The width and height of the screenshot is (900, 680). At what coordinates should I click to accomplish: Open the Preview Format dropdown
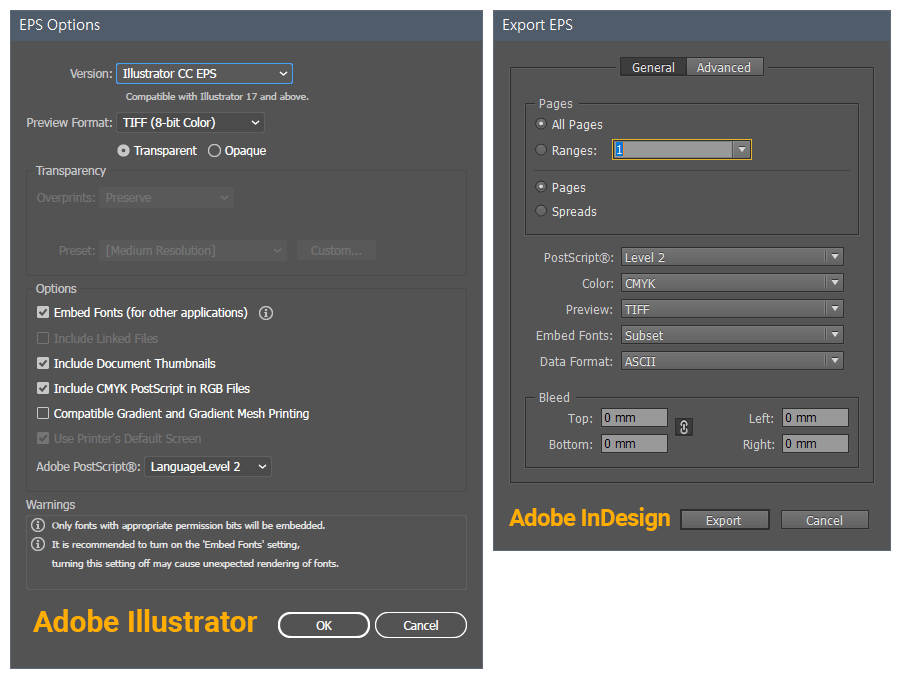click(x=191, y=123)
